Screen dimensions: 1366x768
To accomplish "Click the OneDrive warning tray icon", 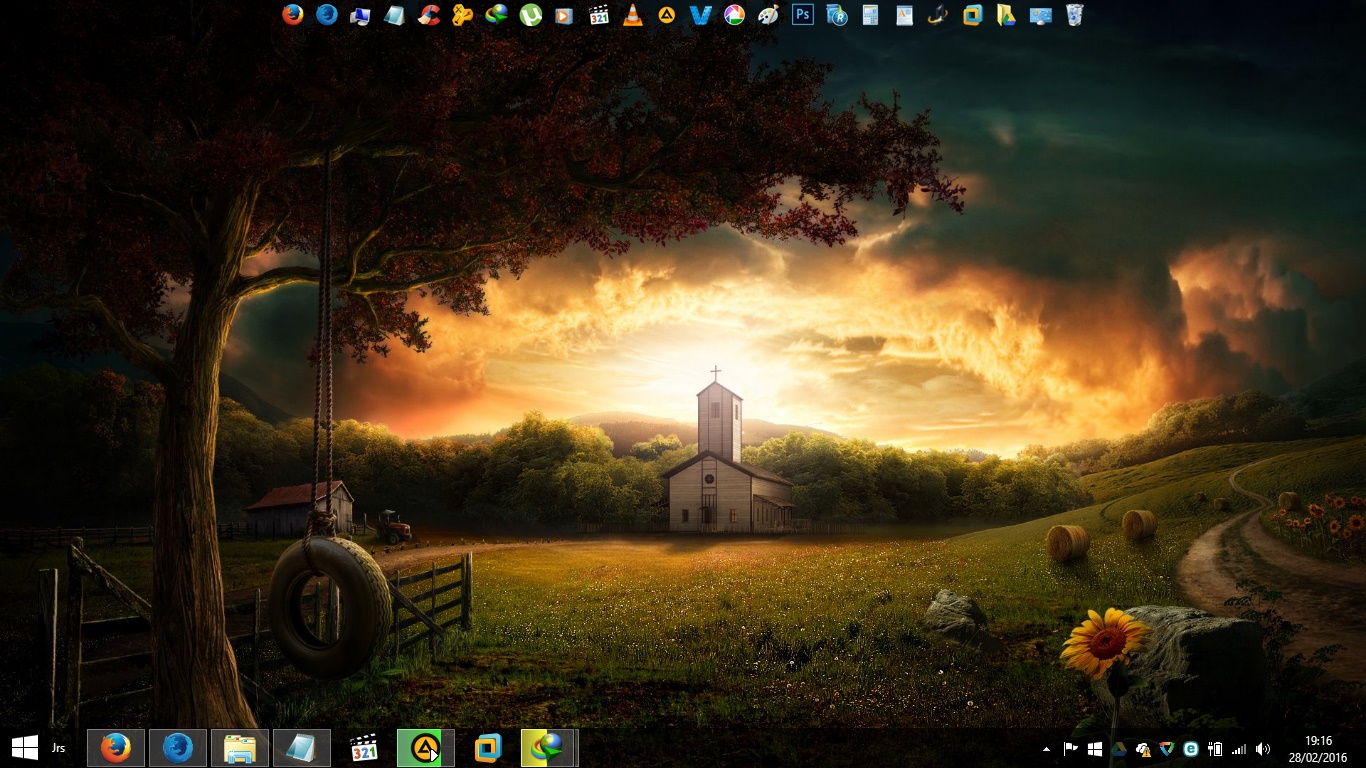I will [x=1143, y=749].
